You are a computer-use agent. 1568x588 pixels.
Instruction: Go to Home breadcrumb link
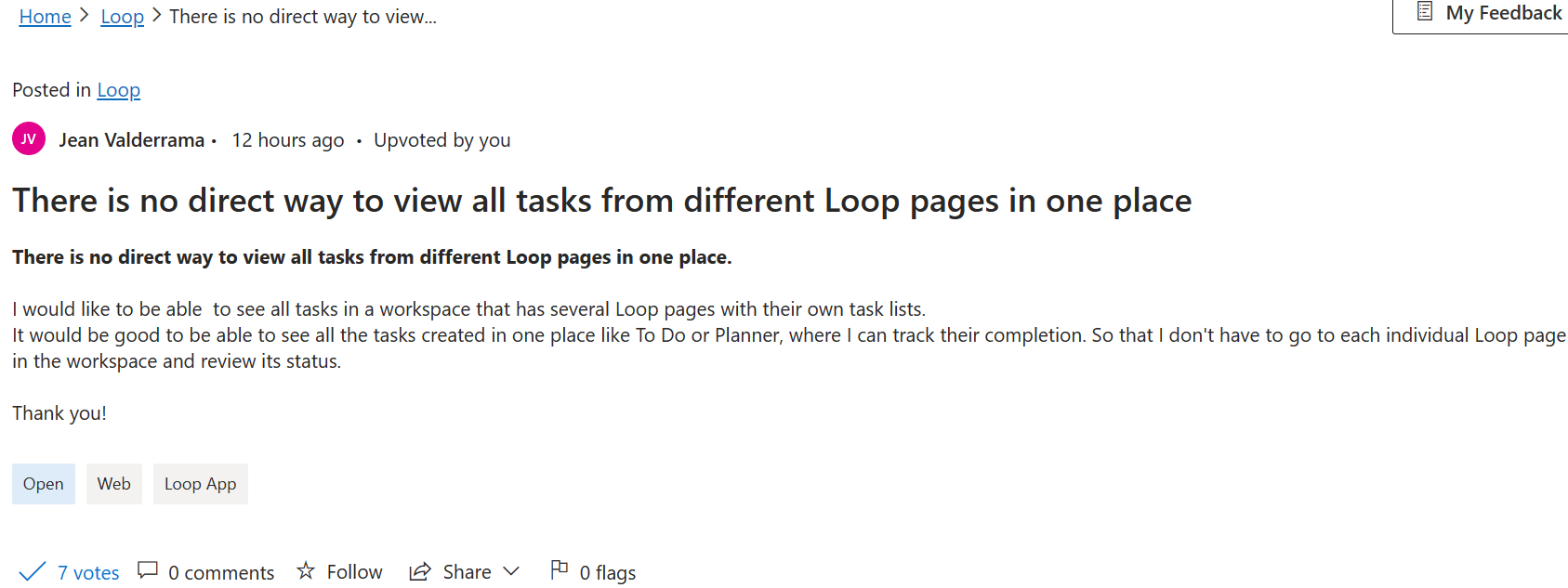pos(45,17)
